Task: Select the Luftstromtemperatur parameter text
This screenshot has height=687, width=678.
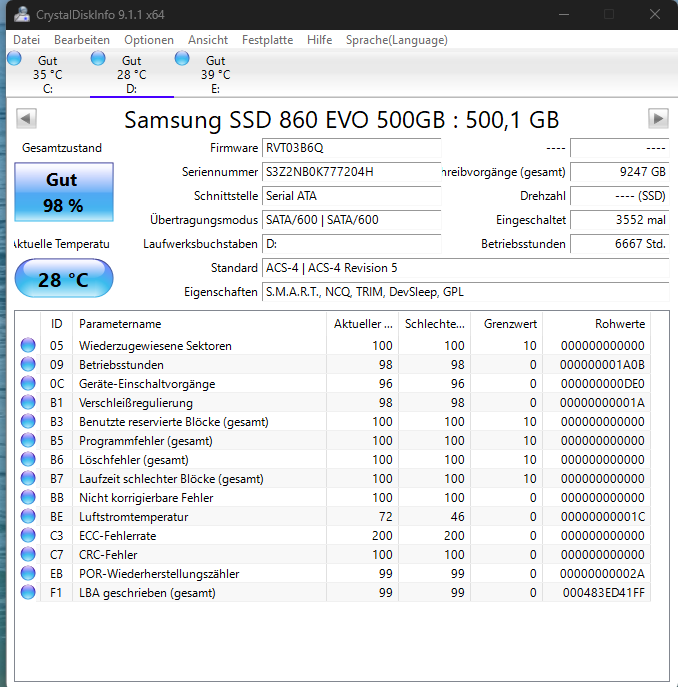Action: (x=134, y=517)
